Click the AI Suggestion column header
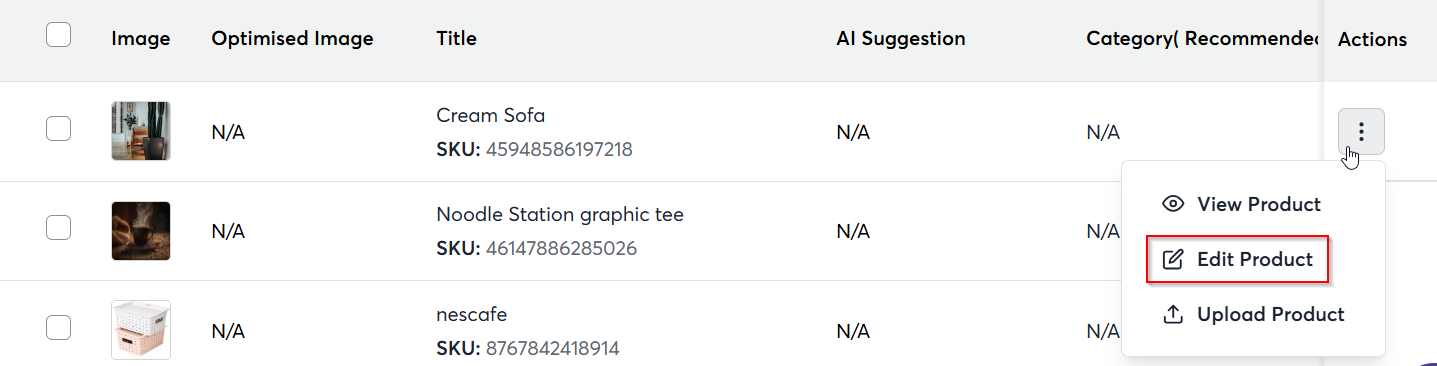1437x366 pixels. (x=901, y=39)
